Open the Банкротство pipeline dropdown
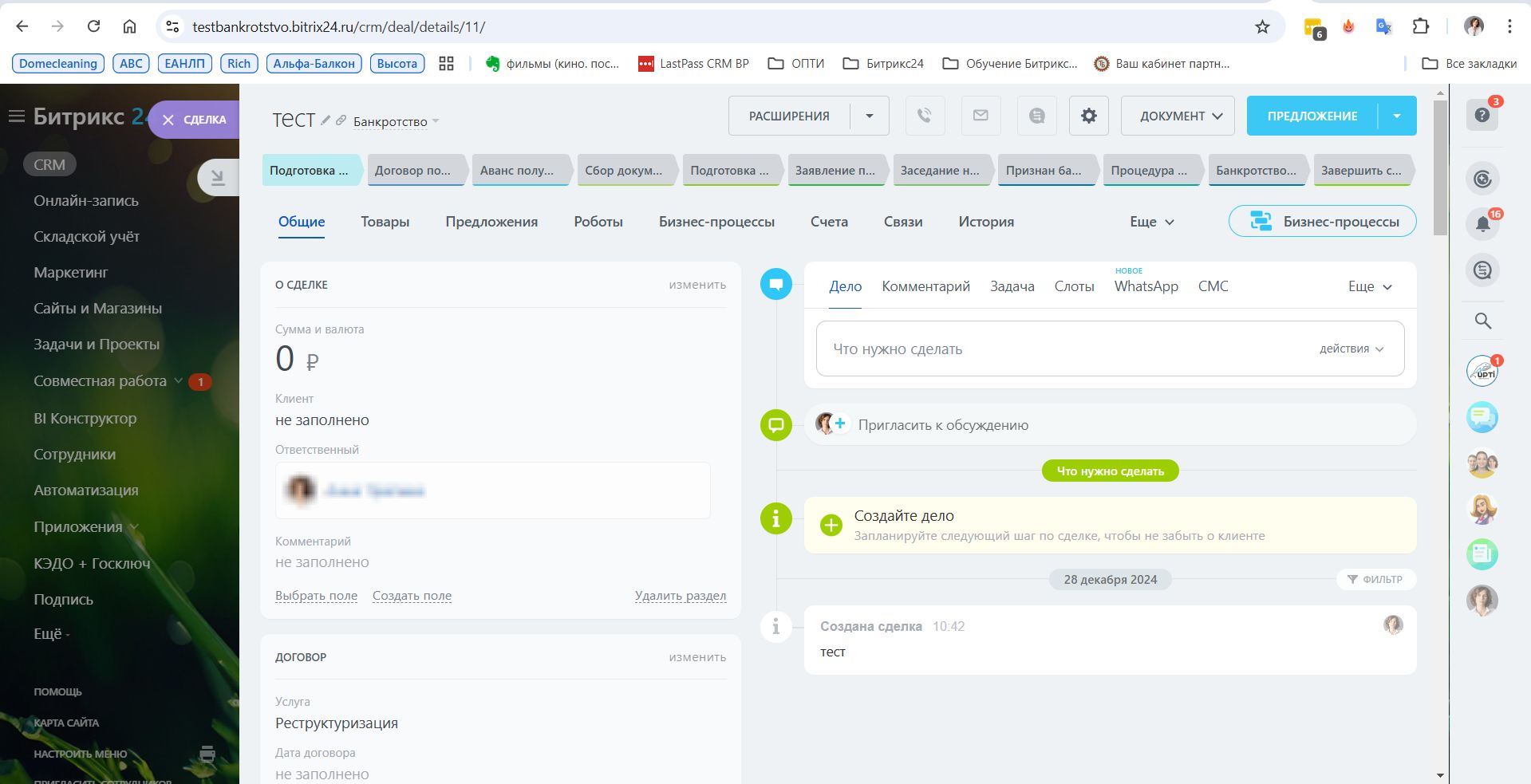 (x=396, y=122)
